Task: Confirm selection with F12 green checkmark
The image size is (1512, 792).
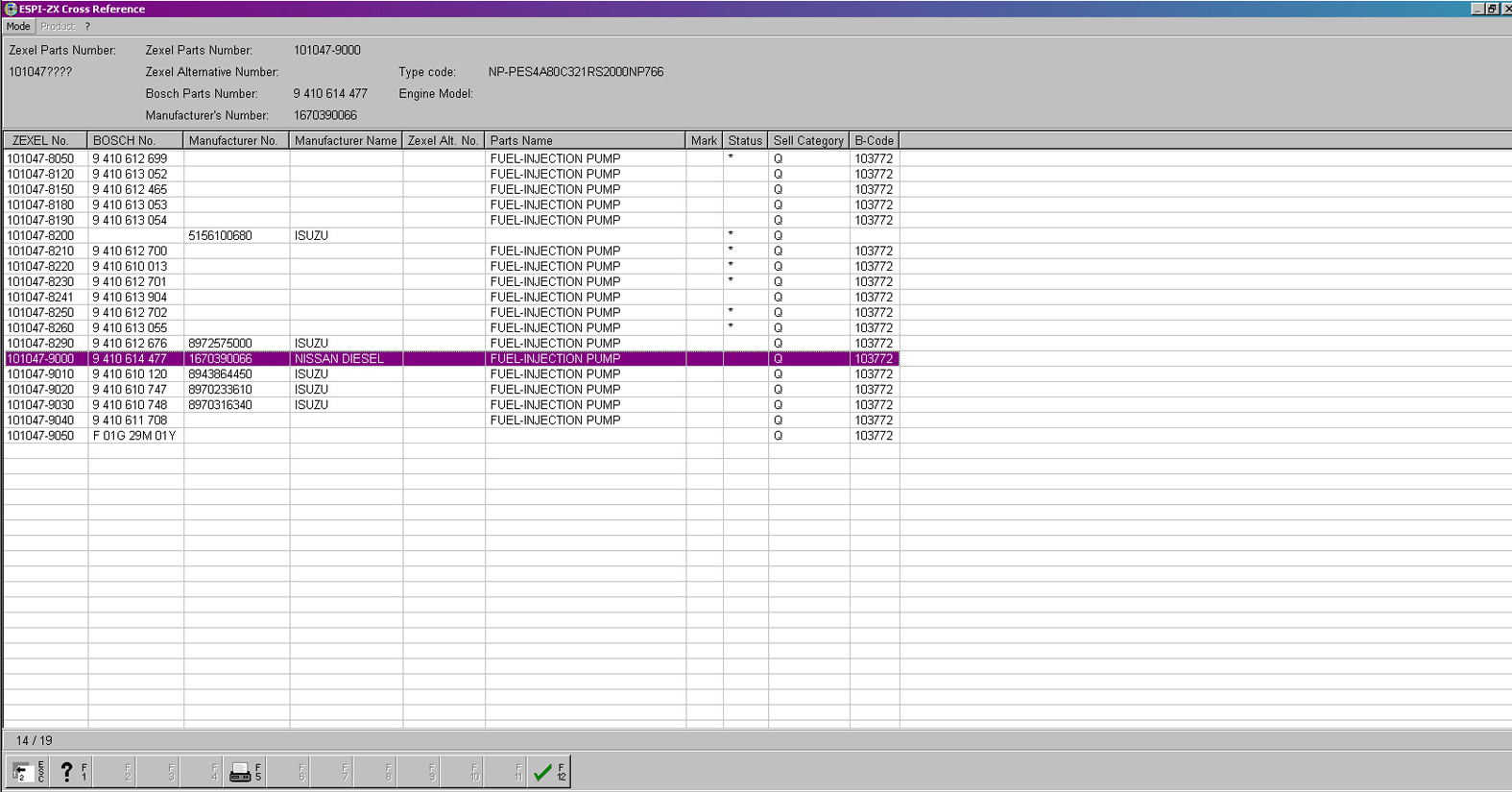Action: pyautogui.click(x=549, y=772)
